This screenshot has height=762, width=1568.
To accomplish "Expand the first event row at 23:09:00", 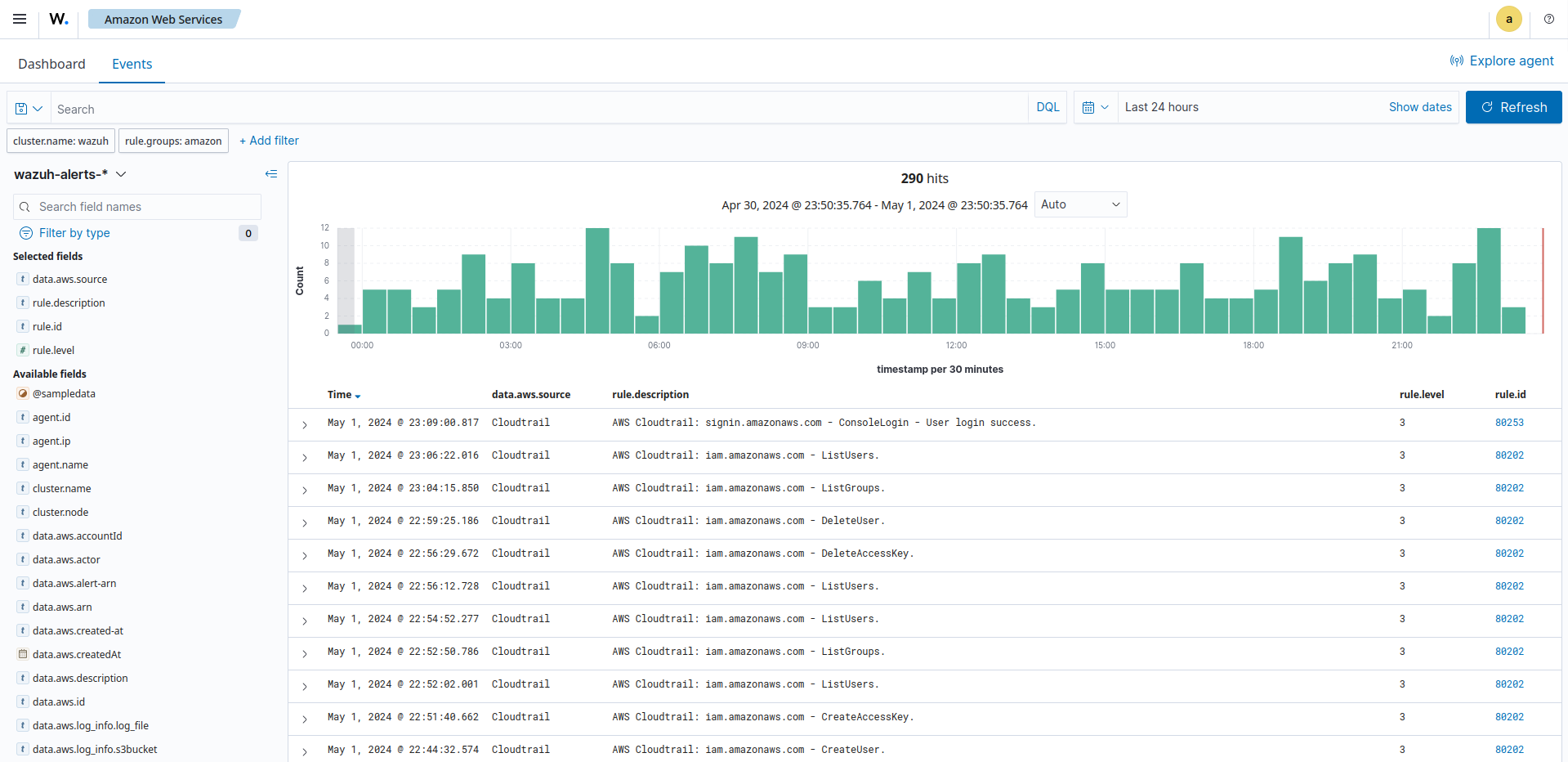I will (305, 424).
